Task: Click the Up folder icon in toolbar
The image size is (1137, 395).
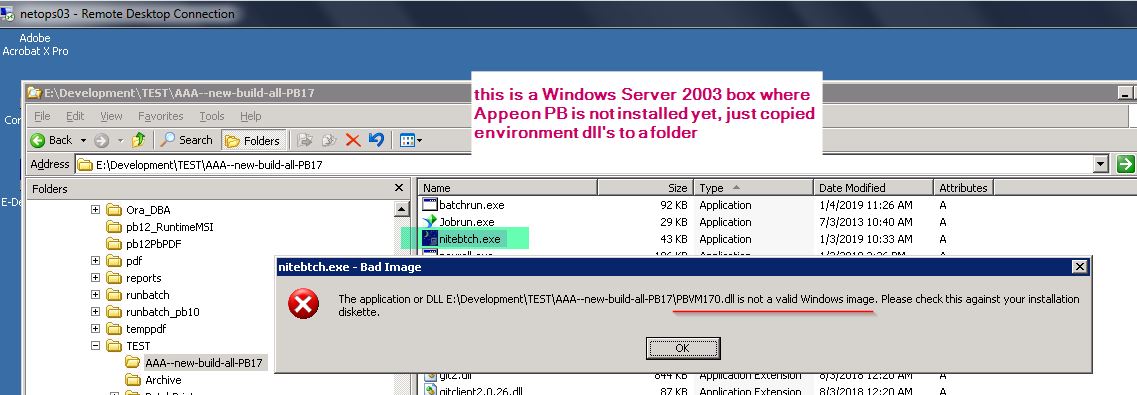Action: click(138, 140)
